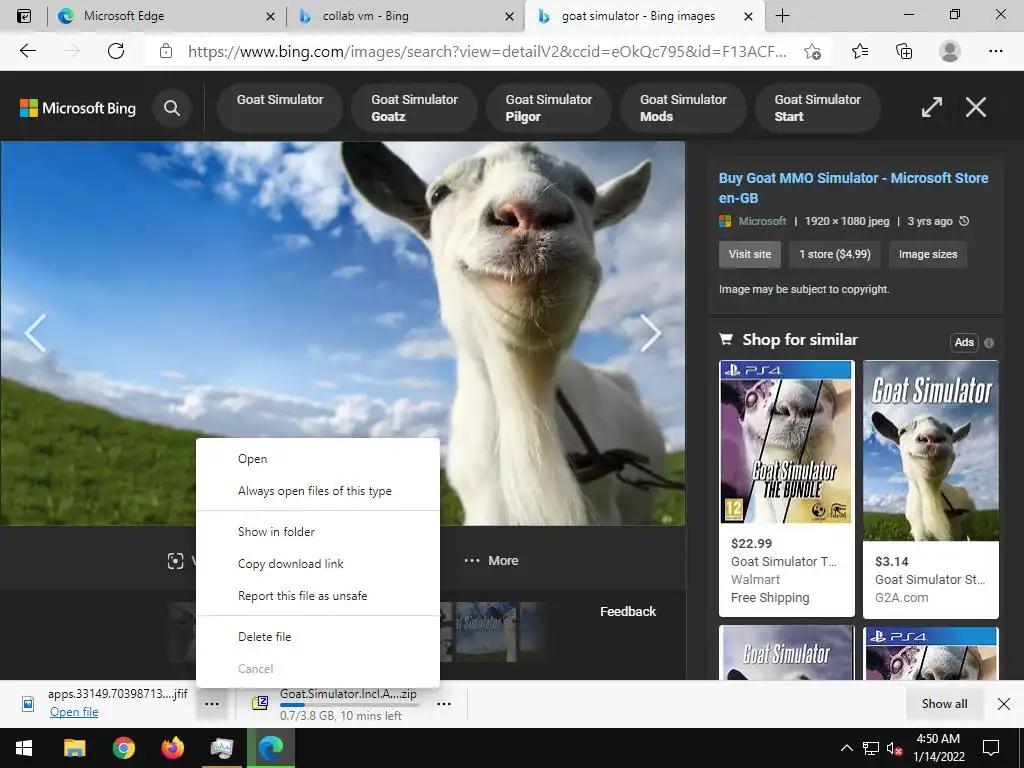Screen dimensions: 1024x768
Task: Click the Goat Simulator Mods chip
Action: point(683,108)
